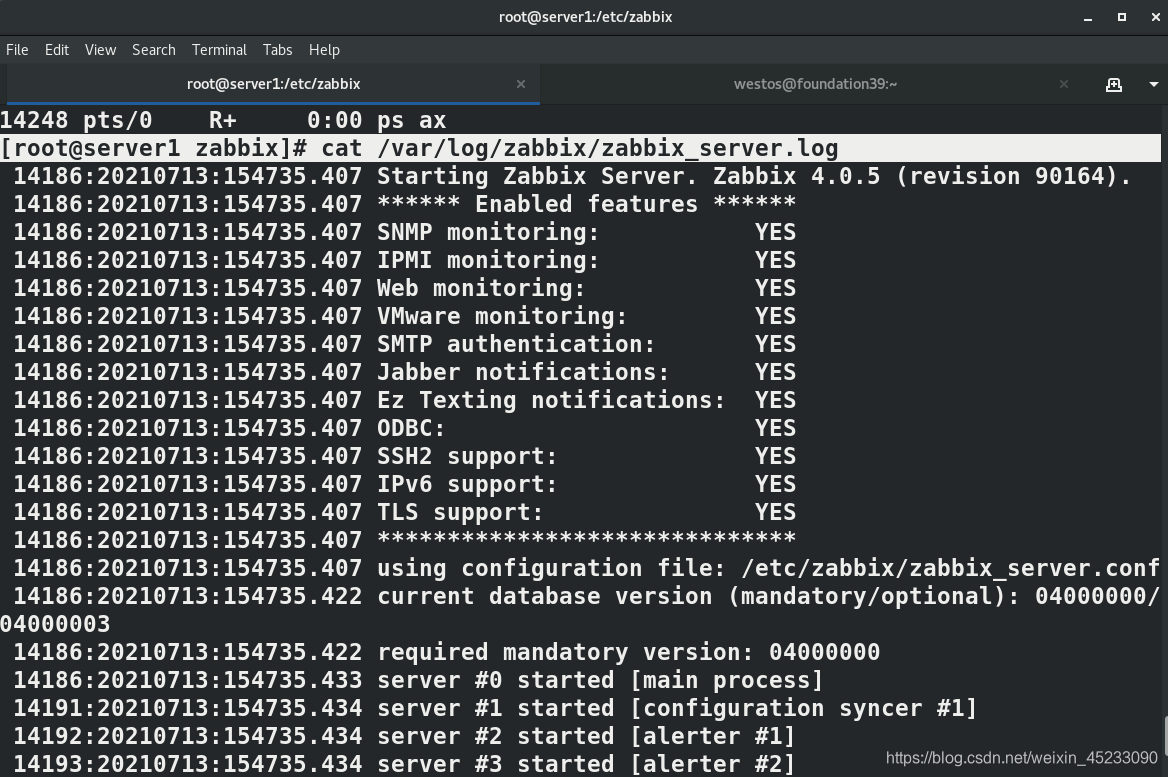Expand the tab list dropdown arrow
Image resolution: width=1168 pixels, height=777 pixels.
(1154, 84)
